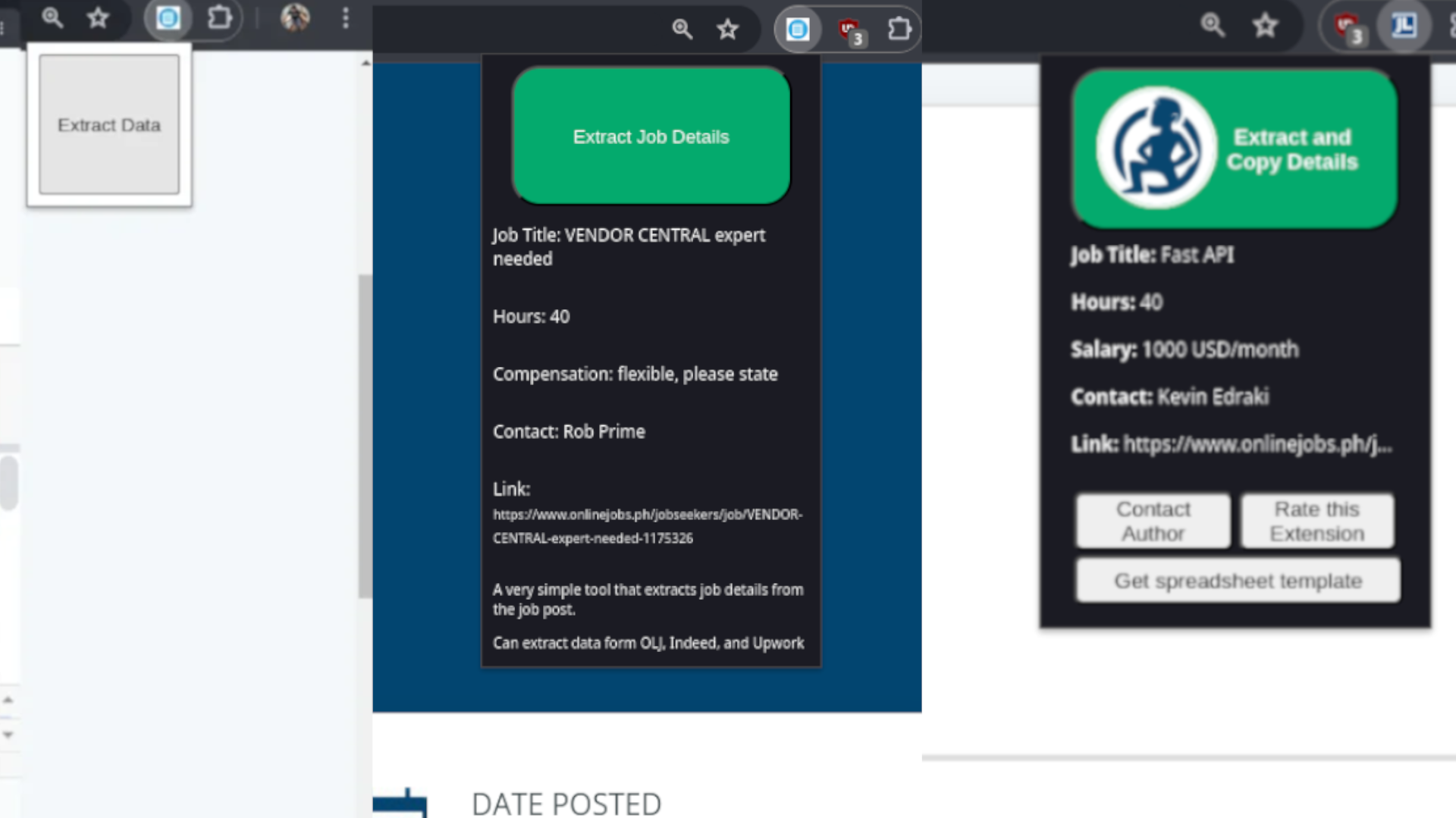The width and height of the screenshot is (1456, 818).
Task: Click Rate this Extension button
Action: tap(1317, 521)
